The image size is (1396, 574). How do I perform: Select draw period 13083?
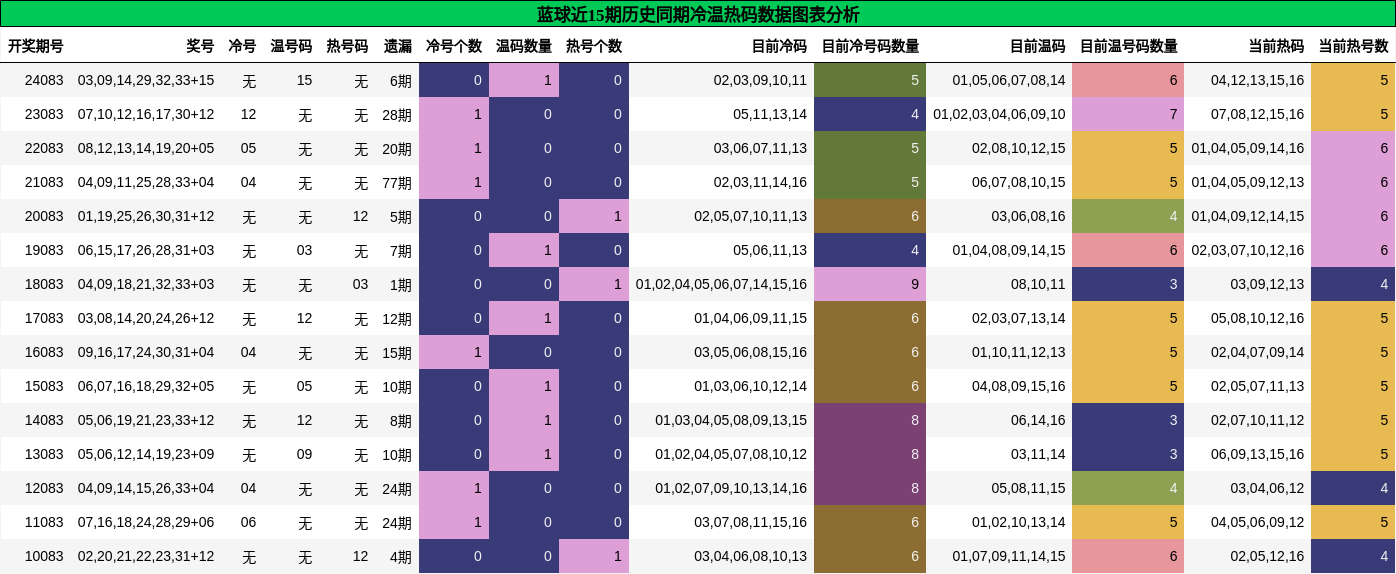click(44, 454)
